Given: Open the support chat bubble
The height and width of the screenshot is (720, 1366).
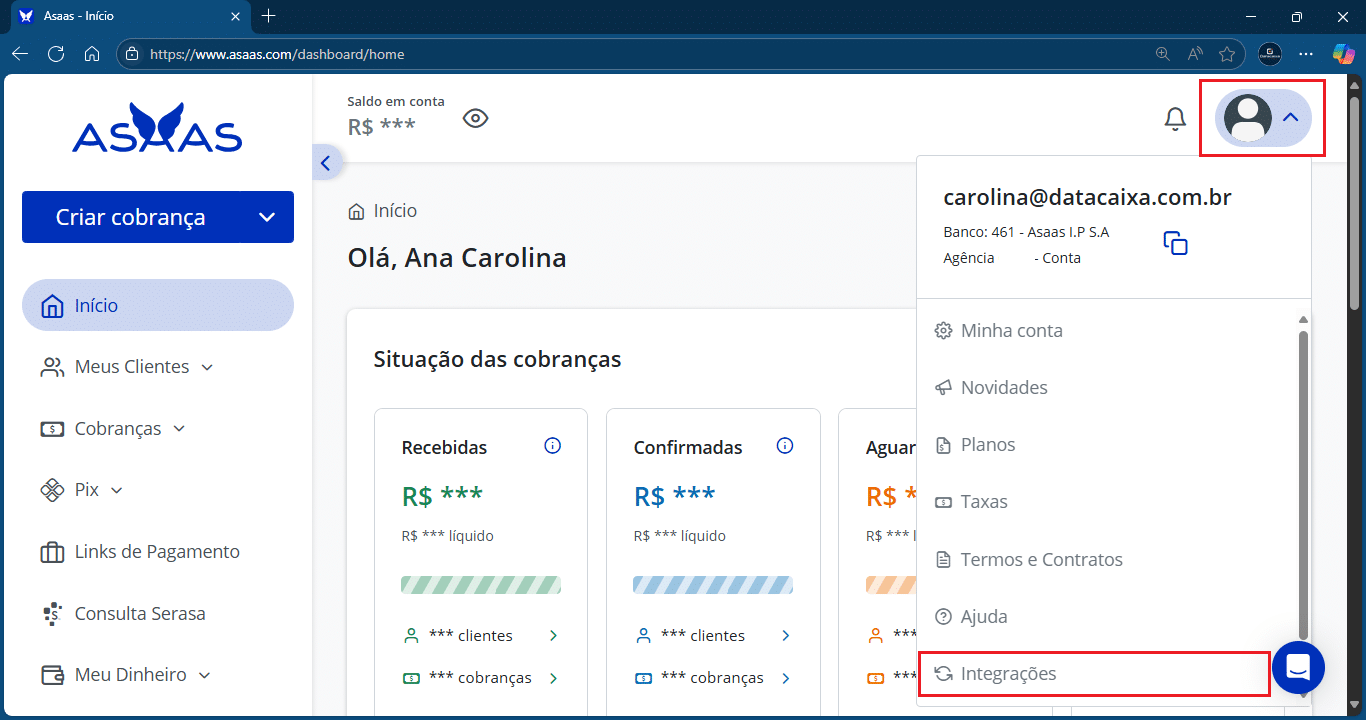Looking at the screenshot, I should pos(1298,668).
